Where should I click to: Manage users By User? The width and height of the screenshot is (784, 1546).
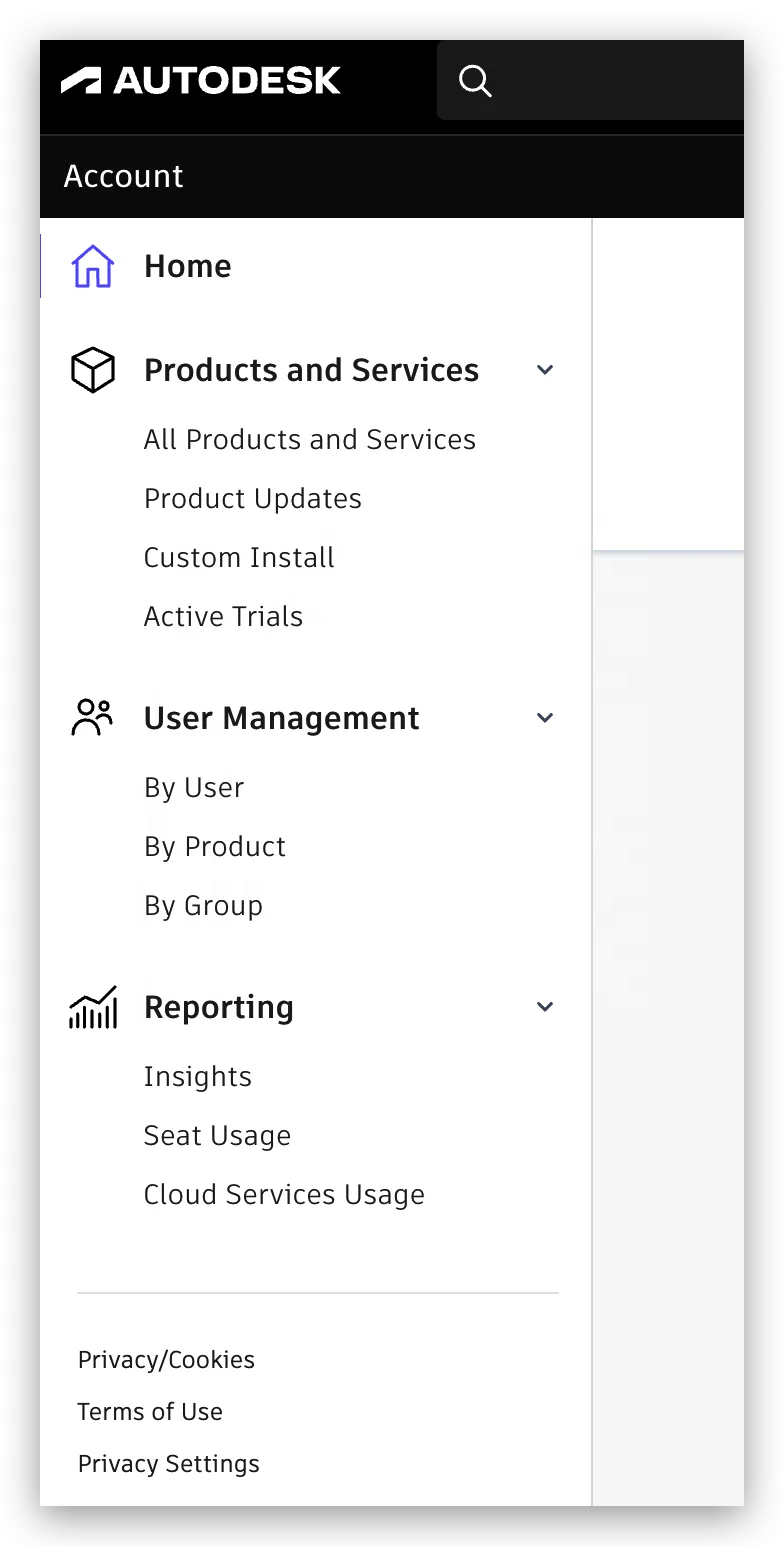(193, 788)
